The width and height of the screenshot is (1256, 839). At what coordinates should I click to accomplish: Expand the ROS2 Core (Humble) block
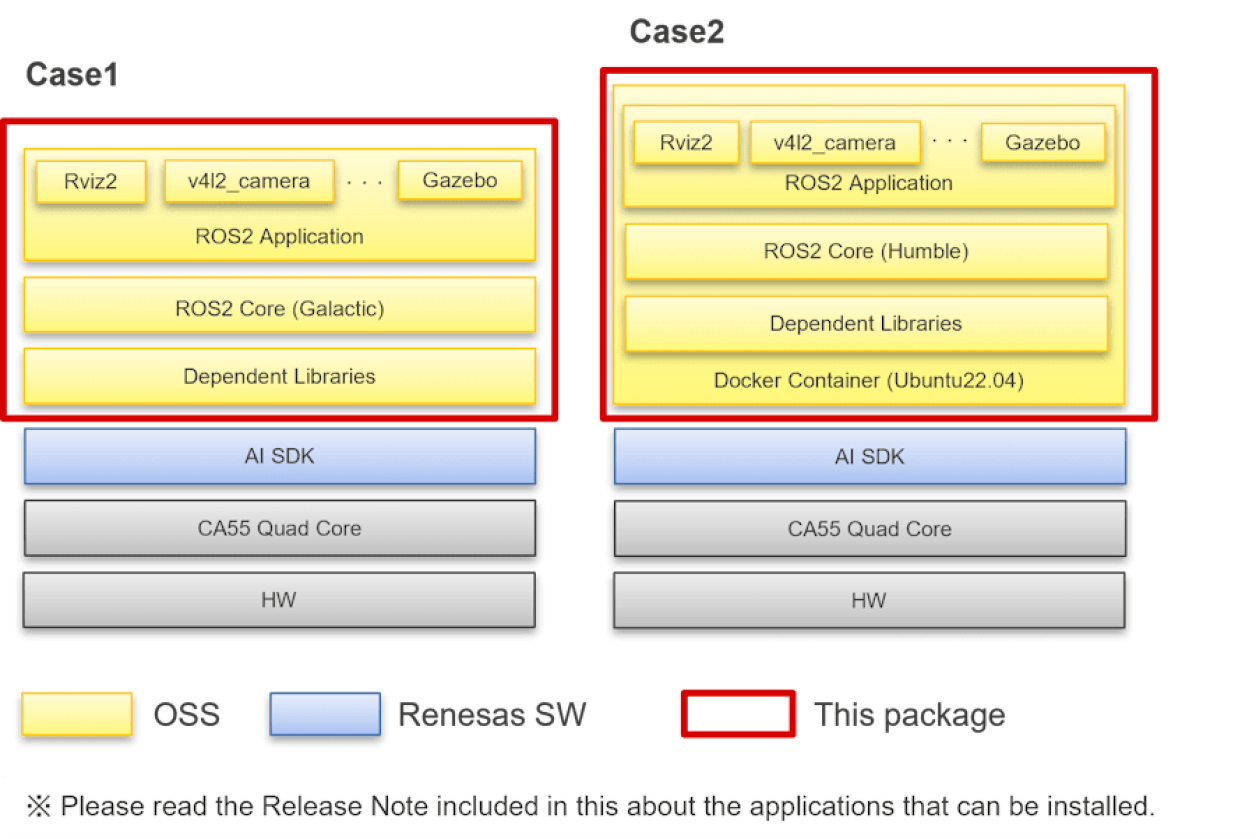[x=866, y=251]
